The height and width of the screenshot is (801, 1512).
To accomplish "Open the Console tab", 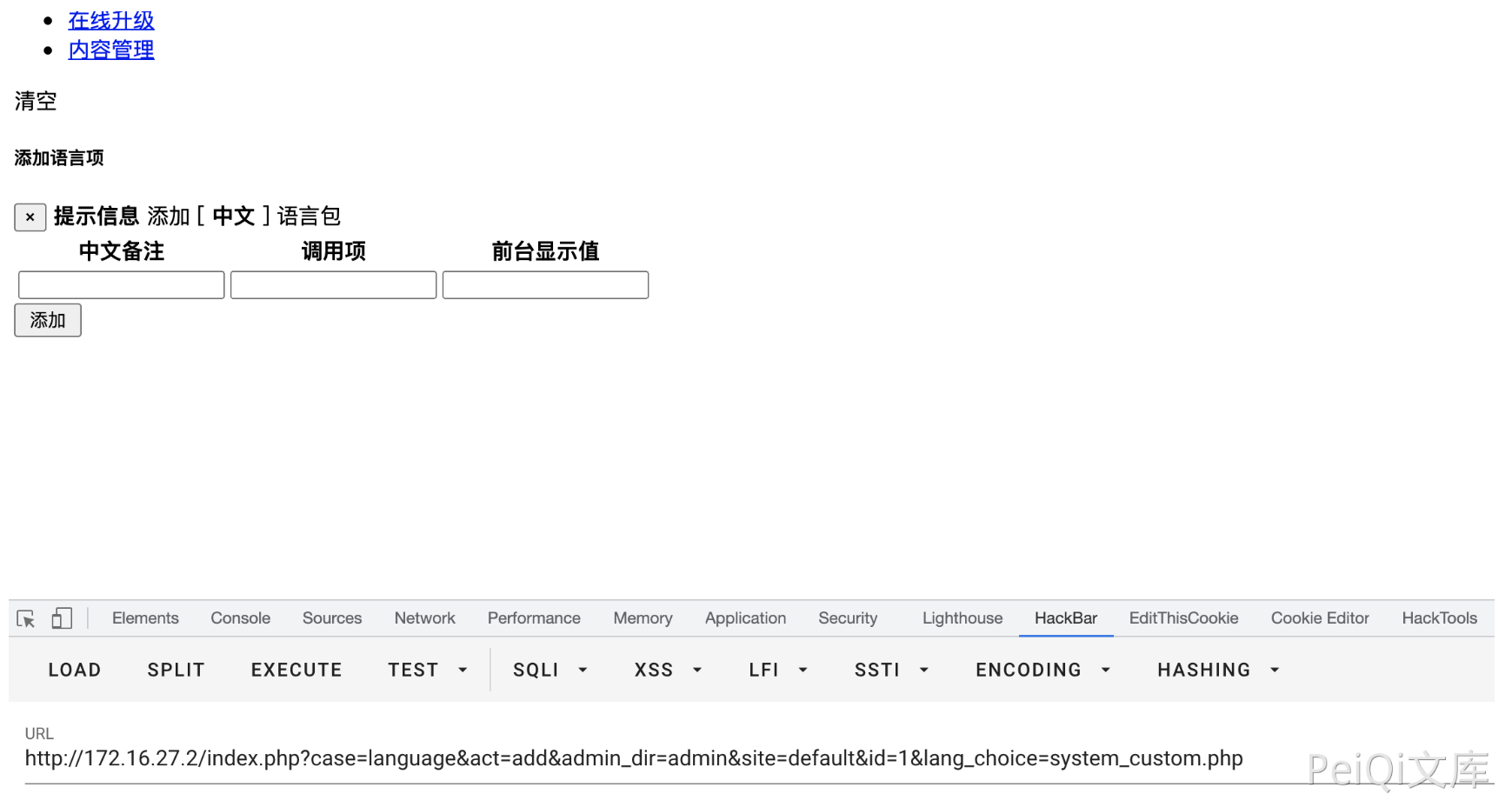I will [x=240, y=618].
